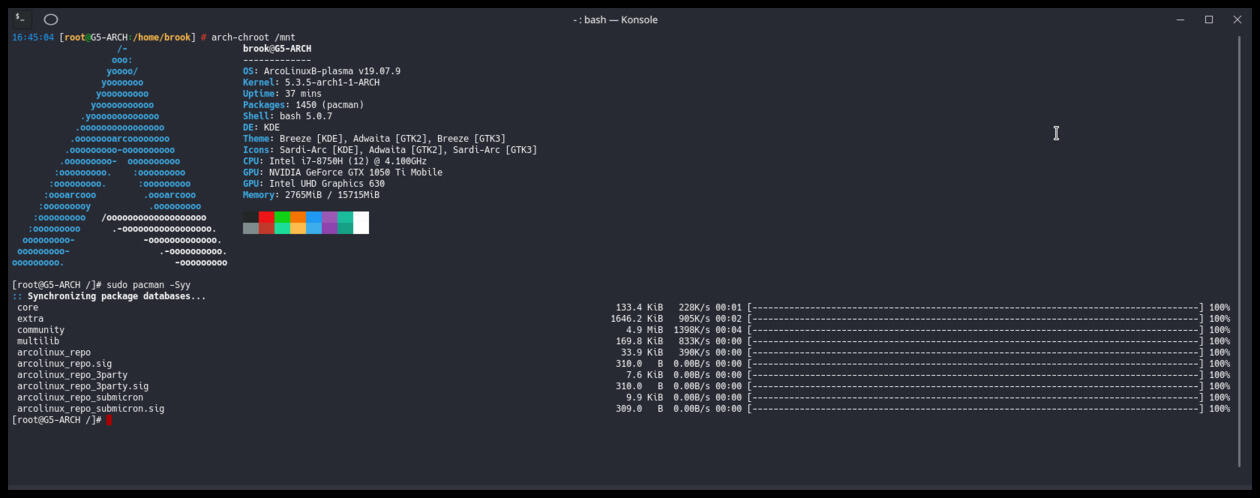The image size is (1260, 498).
Task: Toggle the on-all-desktops circle icon
Action: (x=51, y=19)
